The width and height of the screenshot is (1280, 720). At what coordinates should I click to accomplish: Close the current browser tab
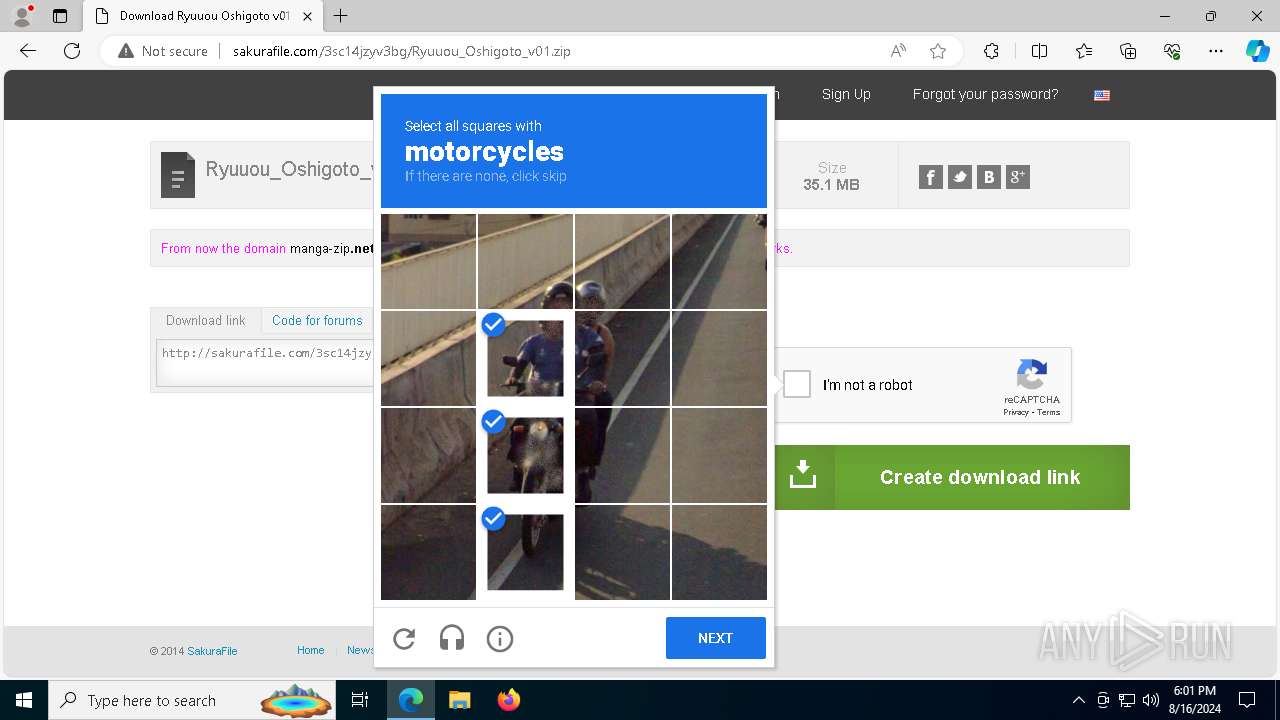pyautogui.click(x=307, y=16)
